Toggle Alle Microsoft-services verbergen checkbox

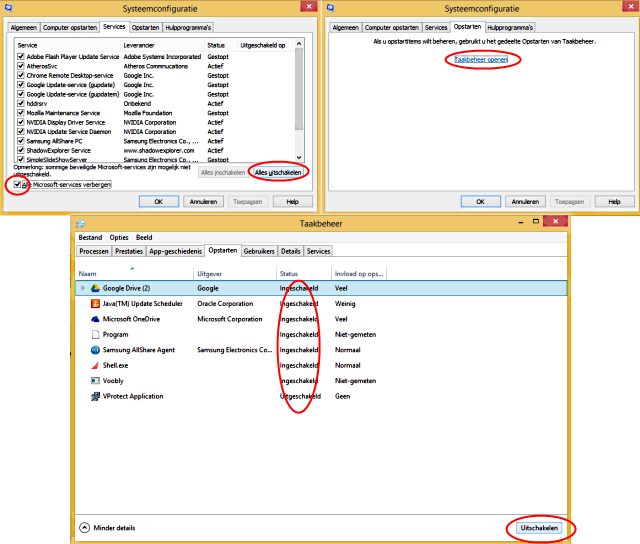point(17,184)
